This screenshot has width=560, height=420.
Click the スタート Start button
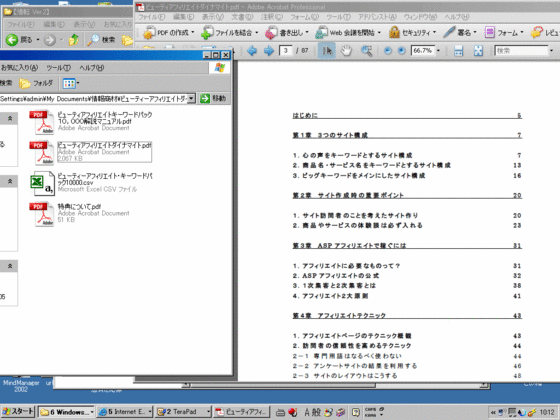click(18, 412)
